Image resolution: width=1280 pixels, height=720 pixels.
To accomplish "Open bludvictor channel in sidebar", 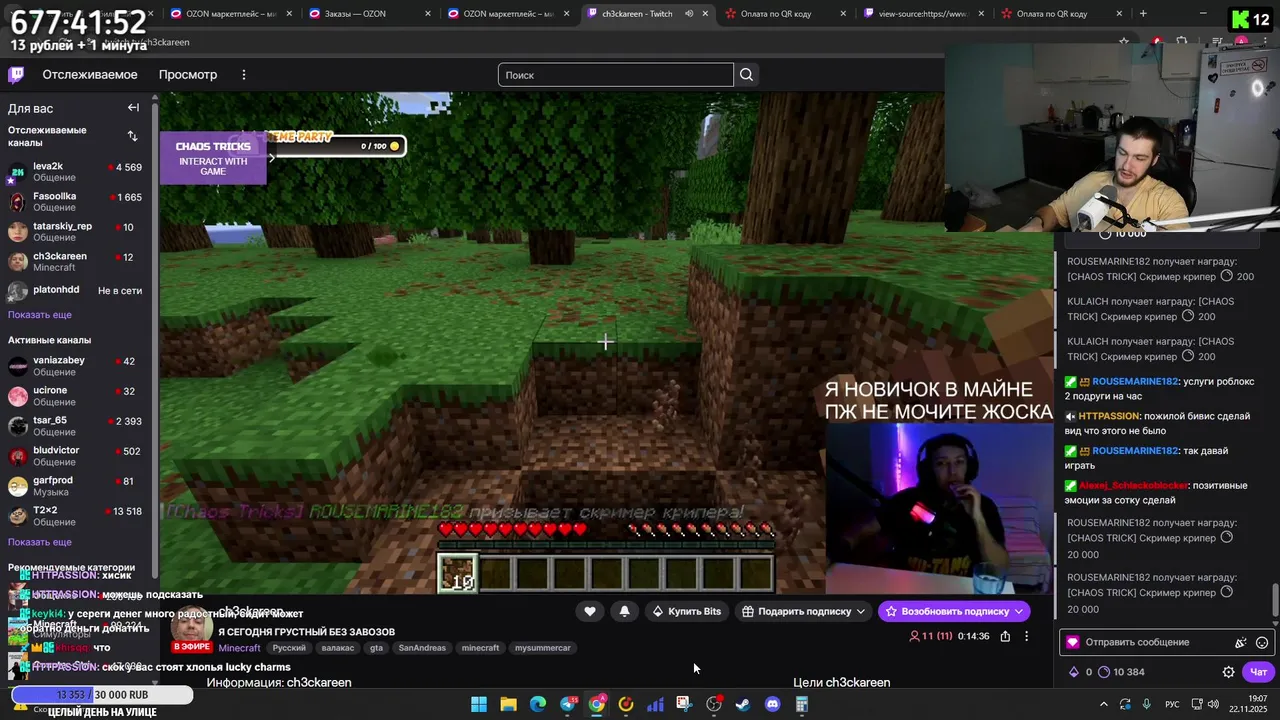I will [x=76, y=456].
